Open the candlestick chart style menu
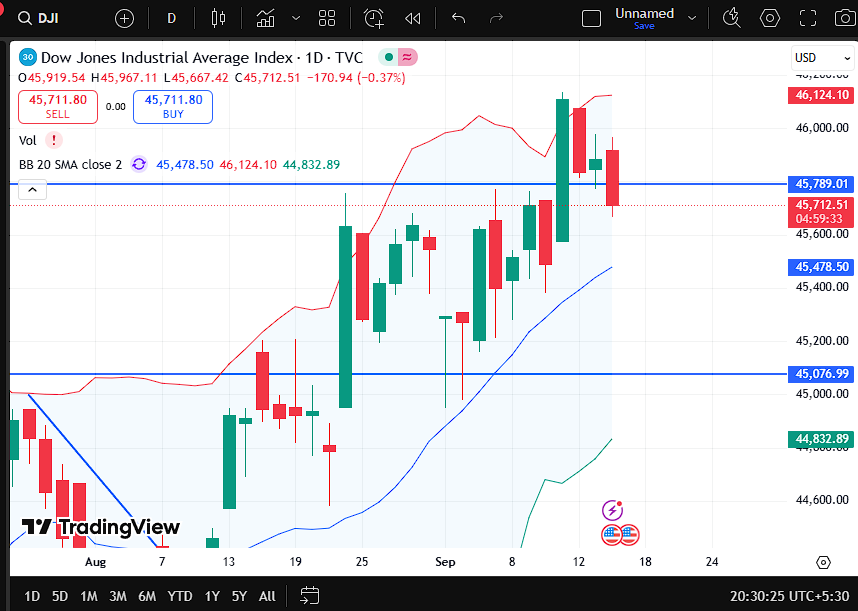The width and height of the screenshot is (858, 611). [x=219, y=18]
